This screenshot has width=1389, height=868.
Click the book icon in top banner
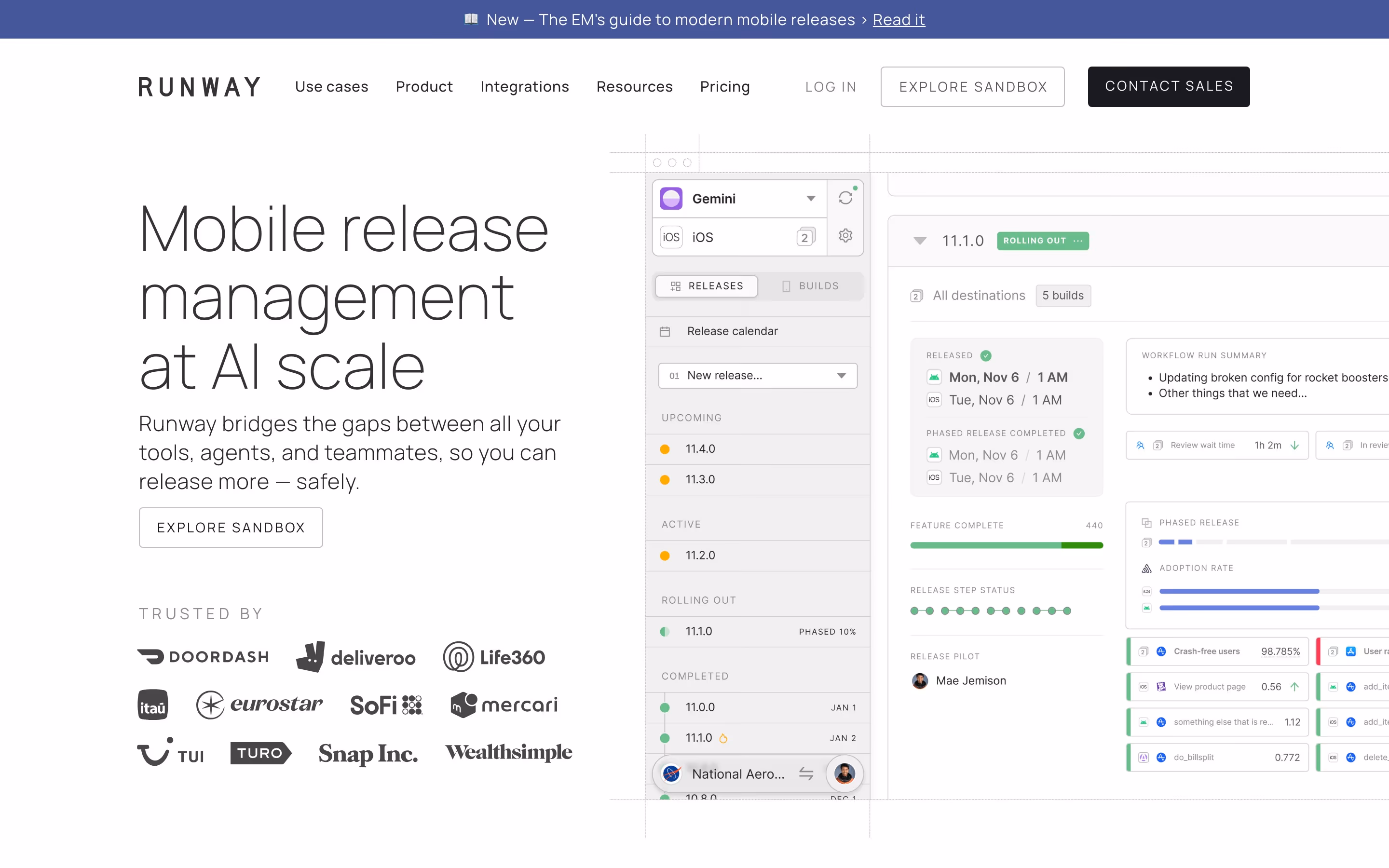coord(471,19)
